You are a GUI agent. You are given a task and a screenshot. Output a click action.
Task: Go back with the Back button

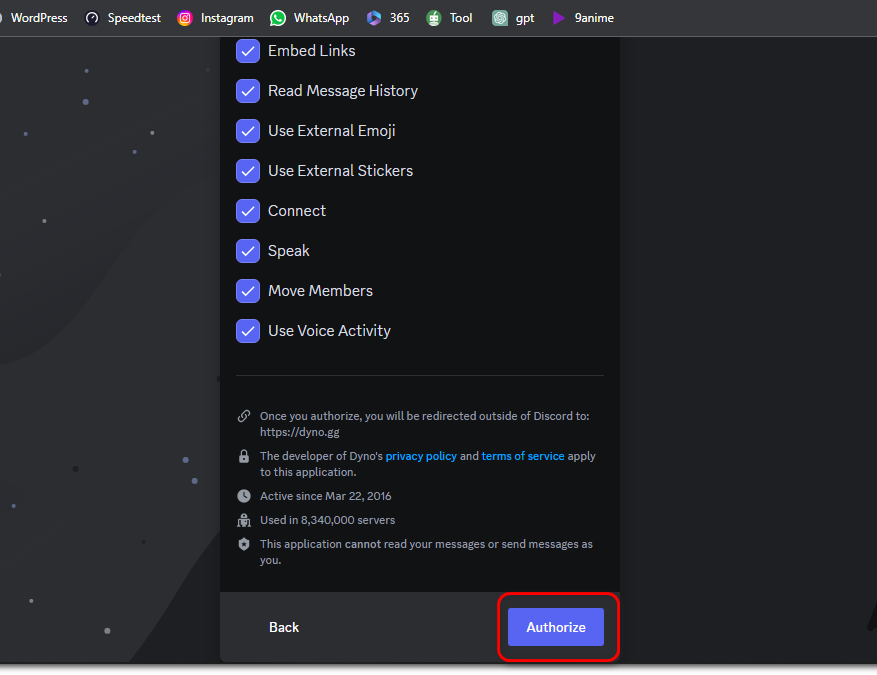[x=284, y=627]
